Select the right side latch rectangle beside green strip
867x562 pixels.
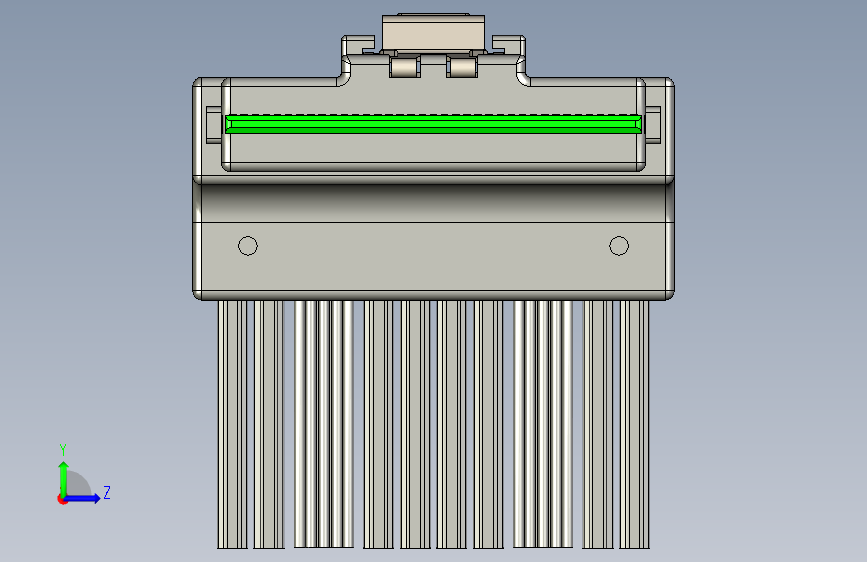pos(653,125)
